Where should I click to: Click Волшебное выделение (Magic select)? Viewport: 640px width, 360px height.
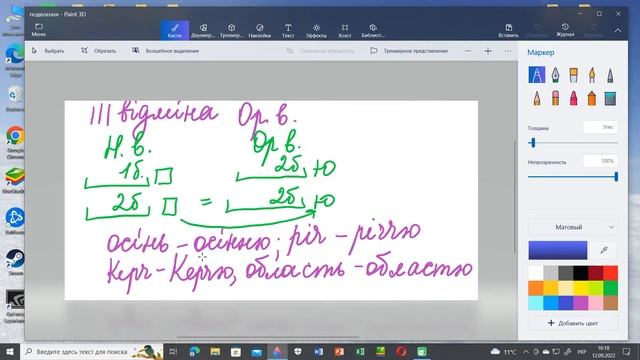click(x=165, y=51)
